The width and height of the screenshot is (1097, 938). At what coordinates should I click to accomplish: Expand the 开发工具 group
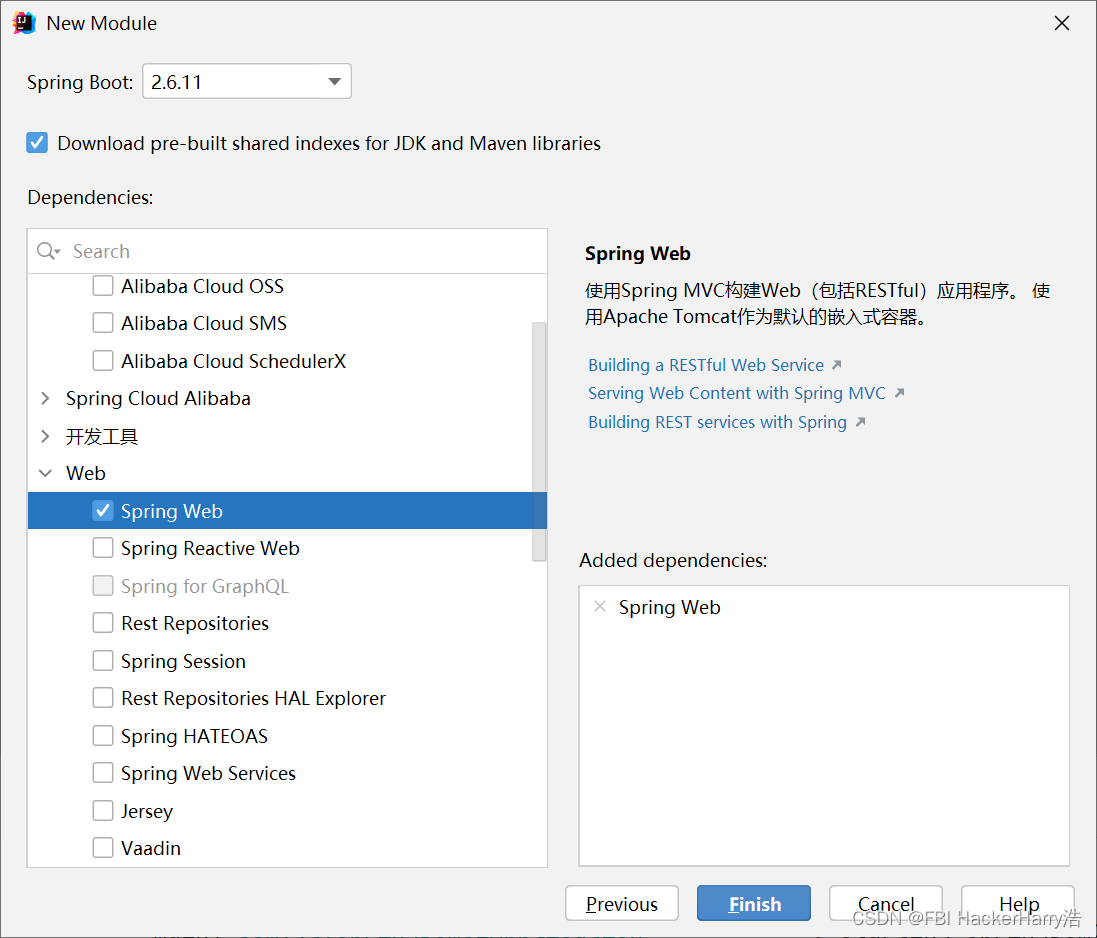pos(45,436)
